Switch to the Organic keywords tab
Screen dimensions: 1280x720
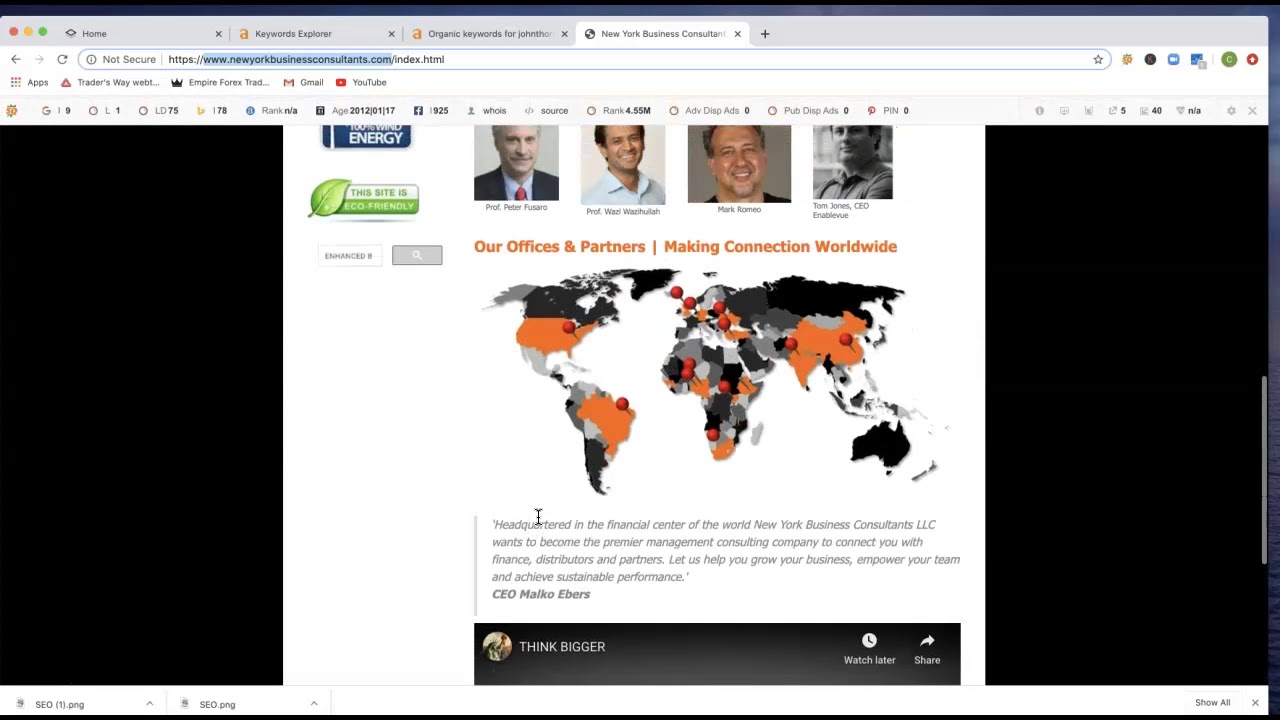point(489,33)
